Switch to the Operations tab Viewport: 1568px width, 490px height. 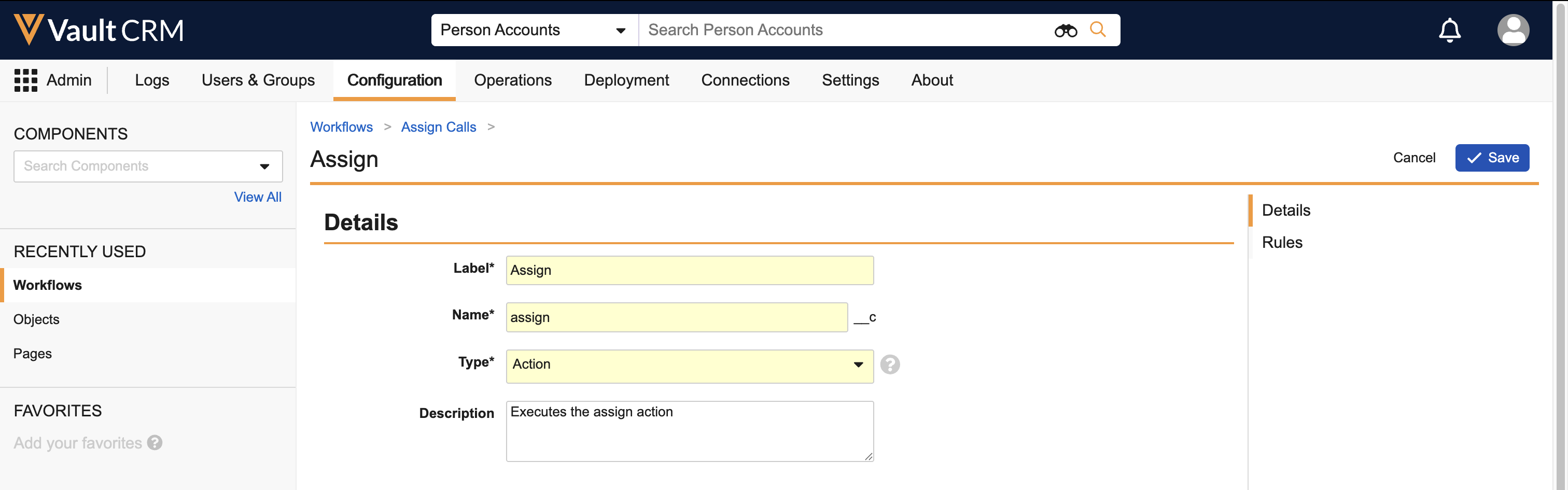pos(512,80)
